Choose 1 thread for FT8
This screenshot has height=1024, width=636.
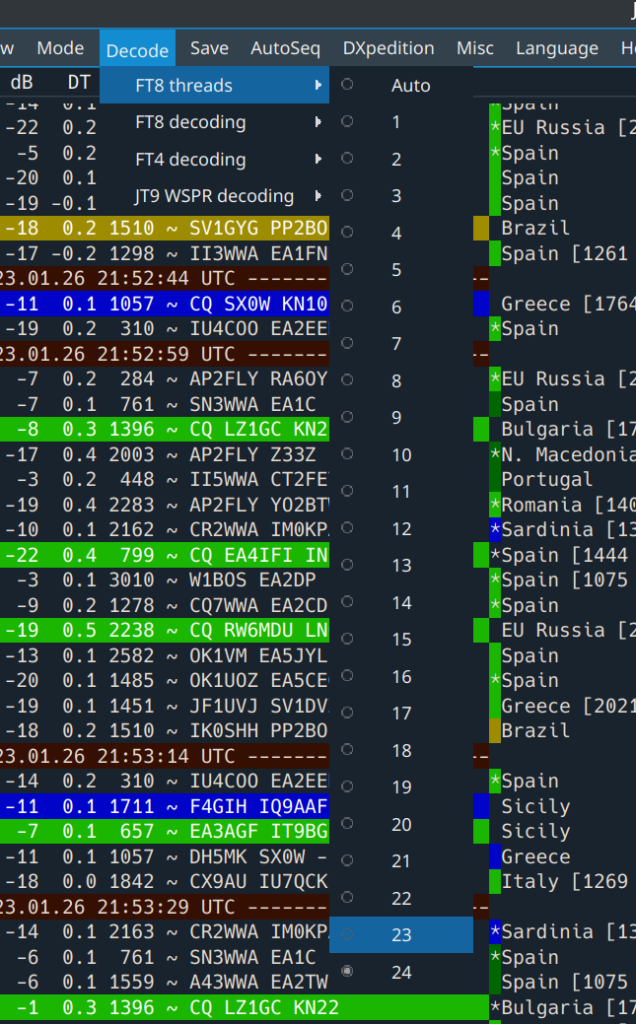coord(397,122)
